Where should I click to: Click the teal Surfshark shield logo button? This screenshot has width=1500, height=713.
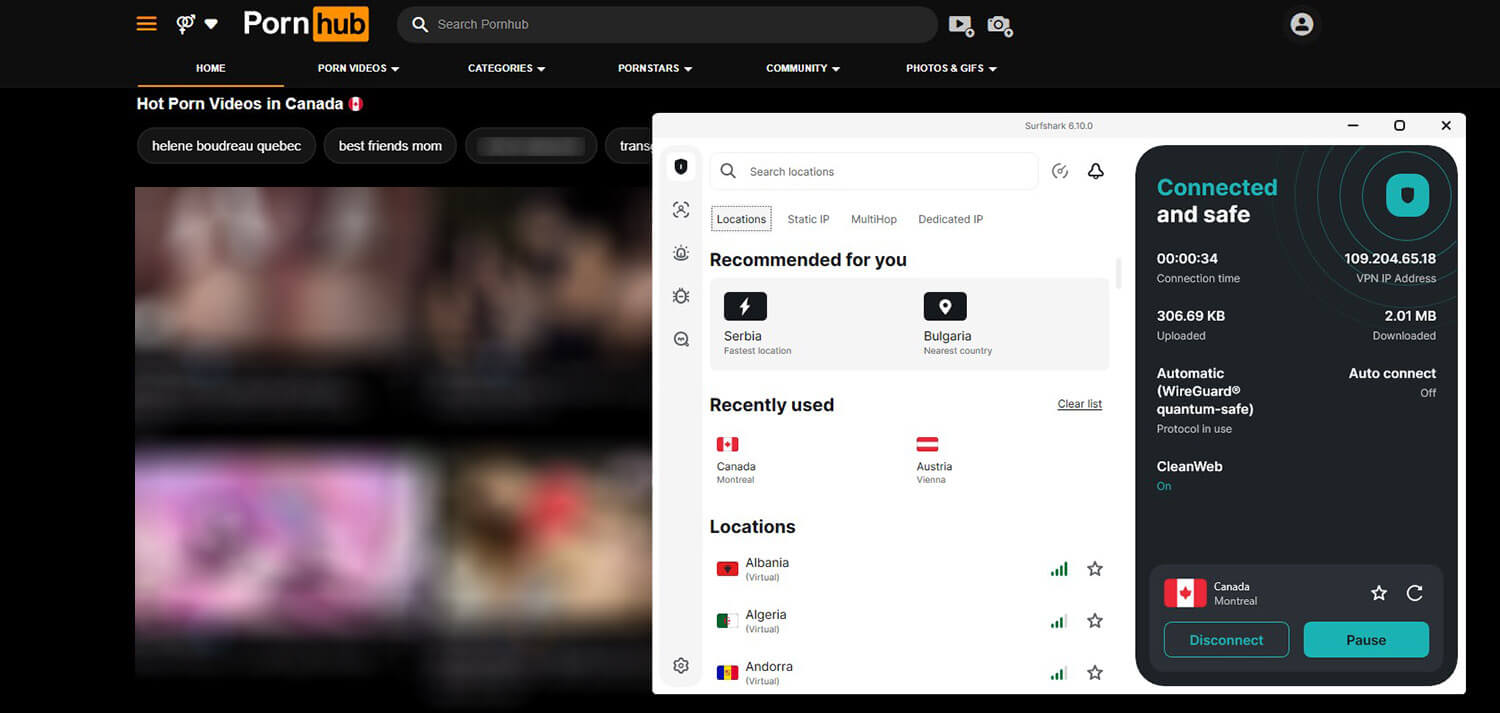1407,195
